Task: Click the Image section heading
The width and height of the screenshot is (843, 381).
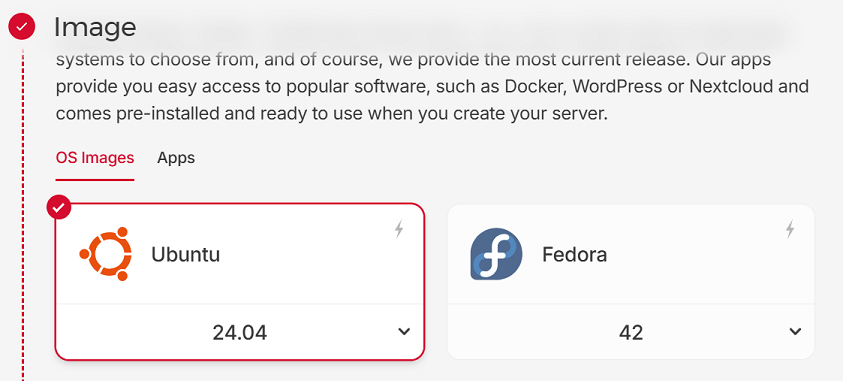Action: 95,27
